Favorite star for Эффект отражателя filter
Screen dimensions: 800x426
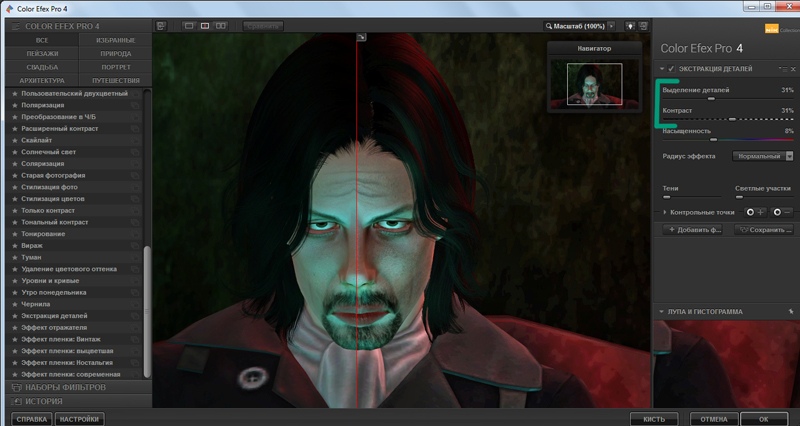coord(15,328)
